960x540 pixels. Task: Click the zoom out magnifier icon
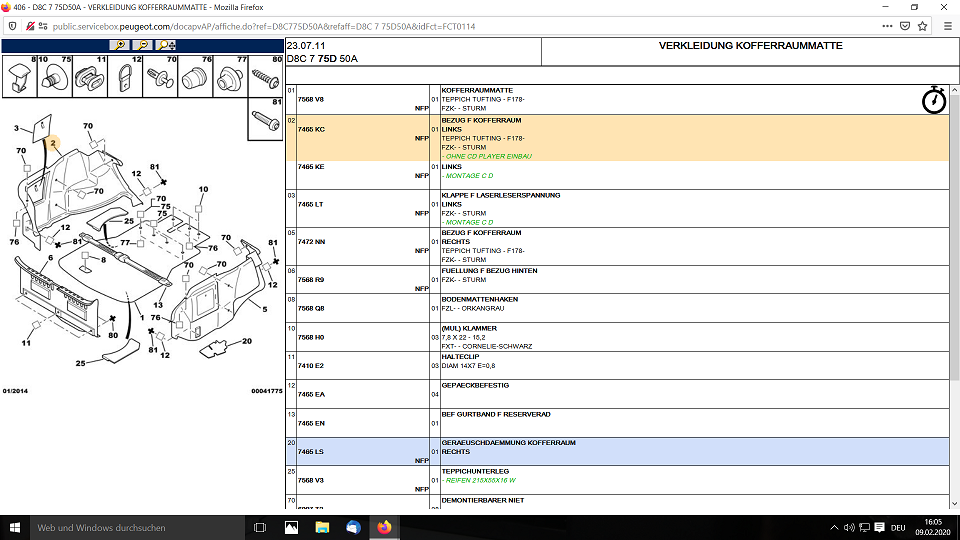tap(143, 45)
